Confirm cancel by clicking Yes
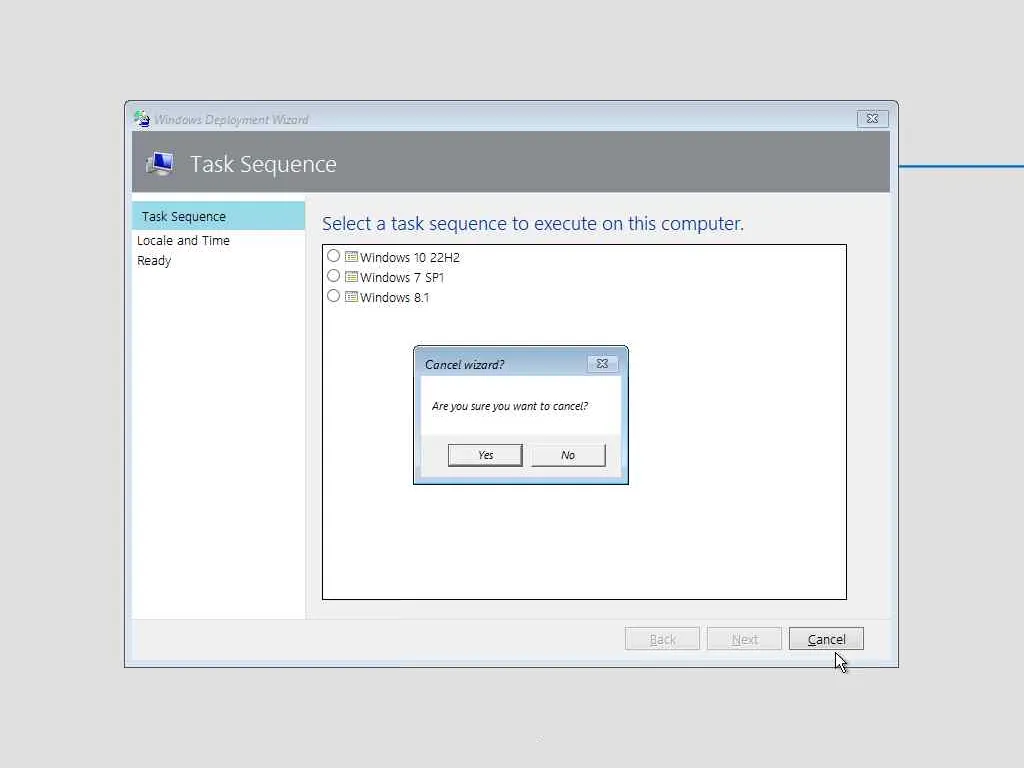This screenshot has height=768, width=1024. tap(485, 455)
